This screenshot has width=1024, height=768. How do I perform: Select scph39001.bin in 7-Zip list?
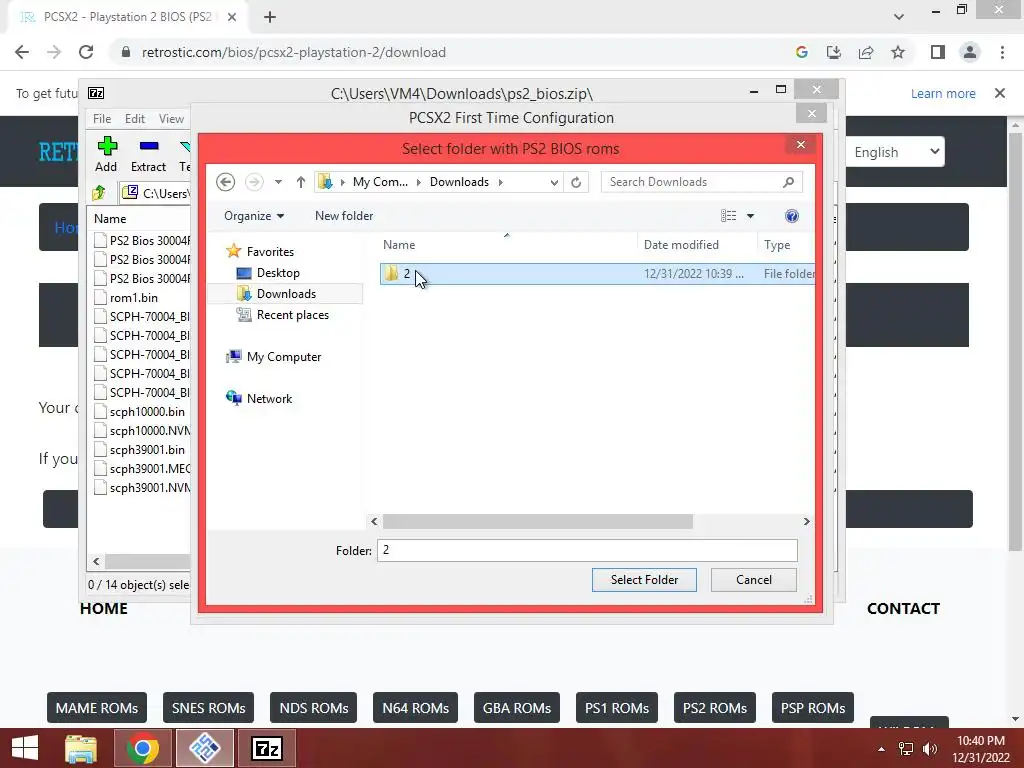[147, 450]
